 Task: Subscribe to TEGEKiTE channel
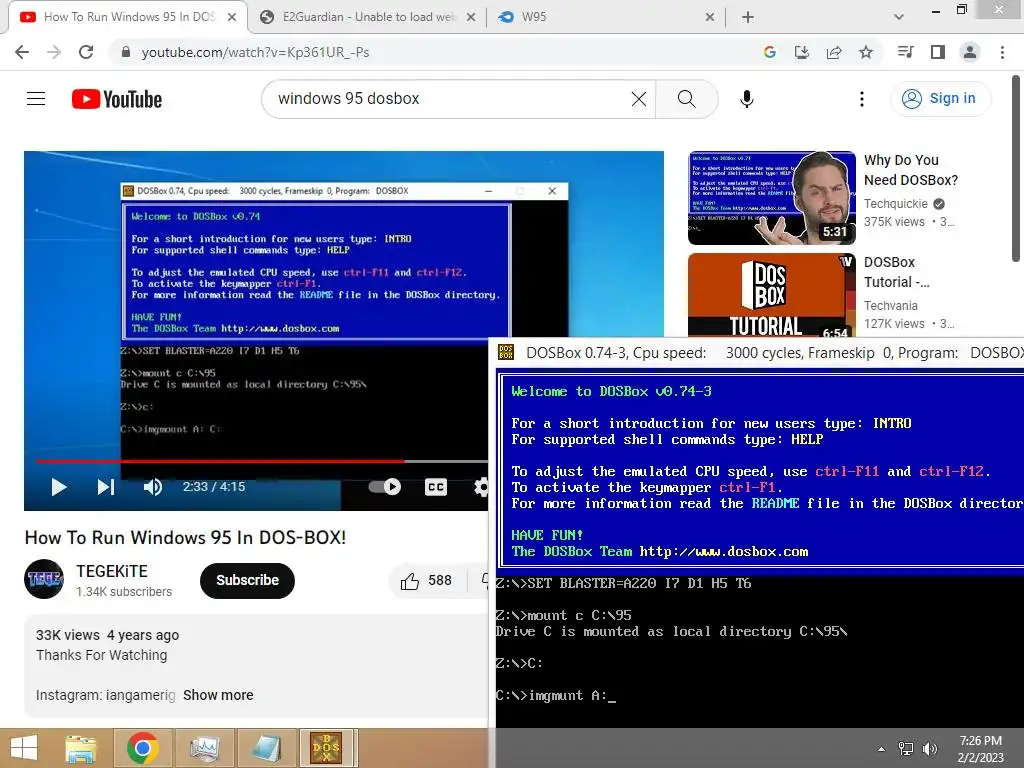click(x=248, y=581)
